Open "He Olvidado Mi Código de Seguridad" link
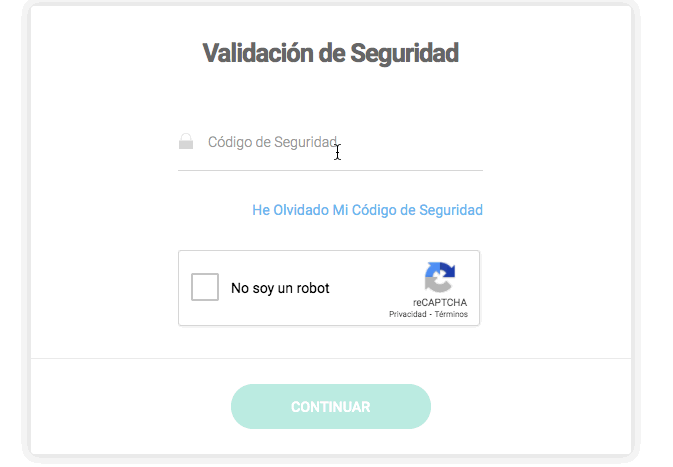This screenshot has height=467, width=673. [x=367, y=210]
